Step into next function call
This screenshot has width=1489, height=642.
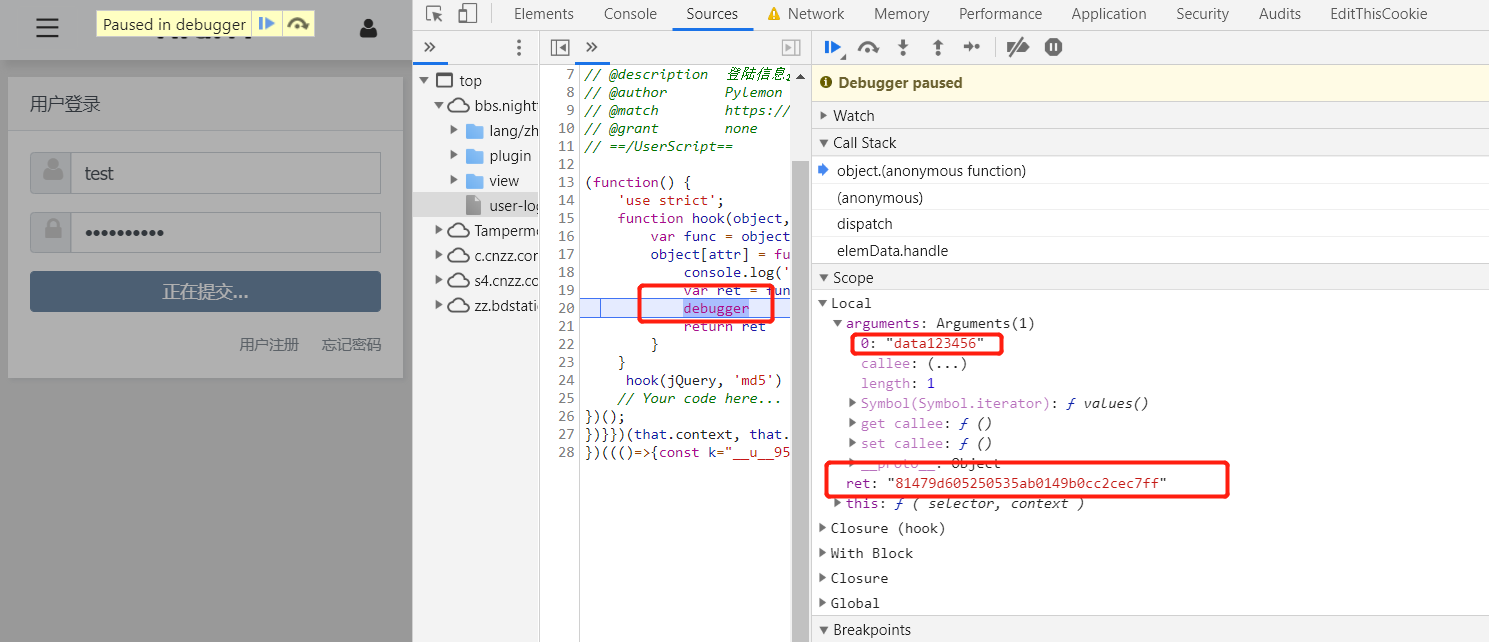point(903,47)
